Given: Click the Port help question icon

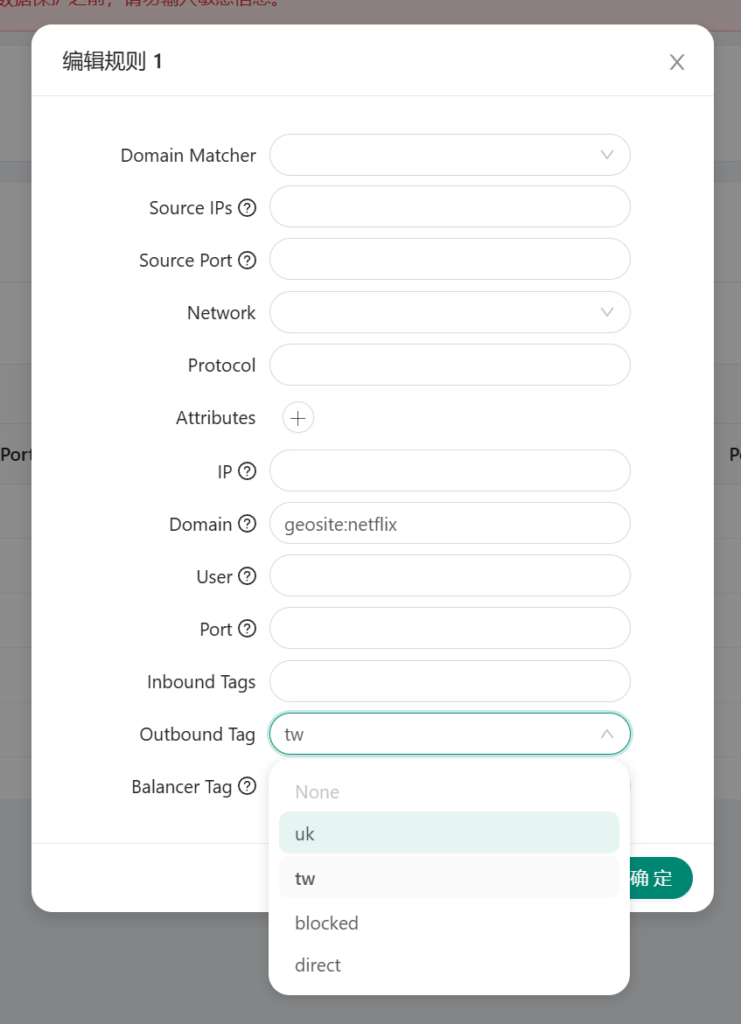Looking at the screenshot, I should (247, 628).
